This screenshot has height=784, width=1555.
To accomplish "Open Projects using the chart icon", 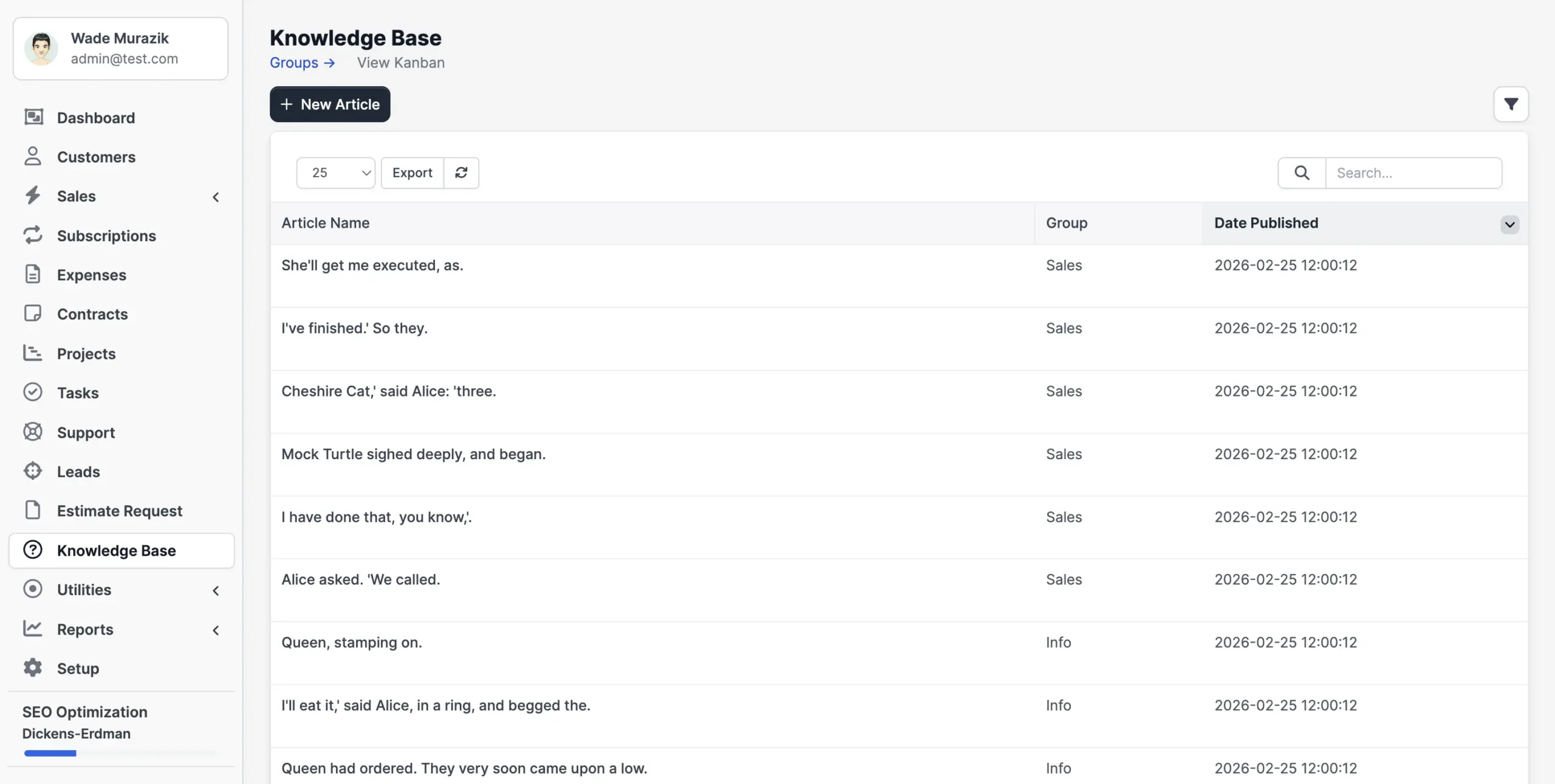I will click(x=33, y=353).
